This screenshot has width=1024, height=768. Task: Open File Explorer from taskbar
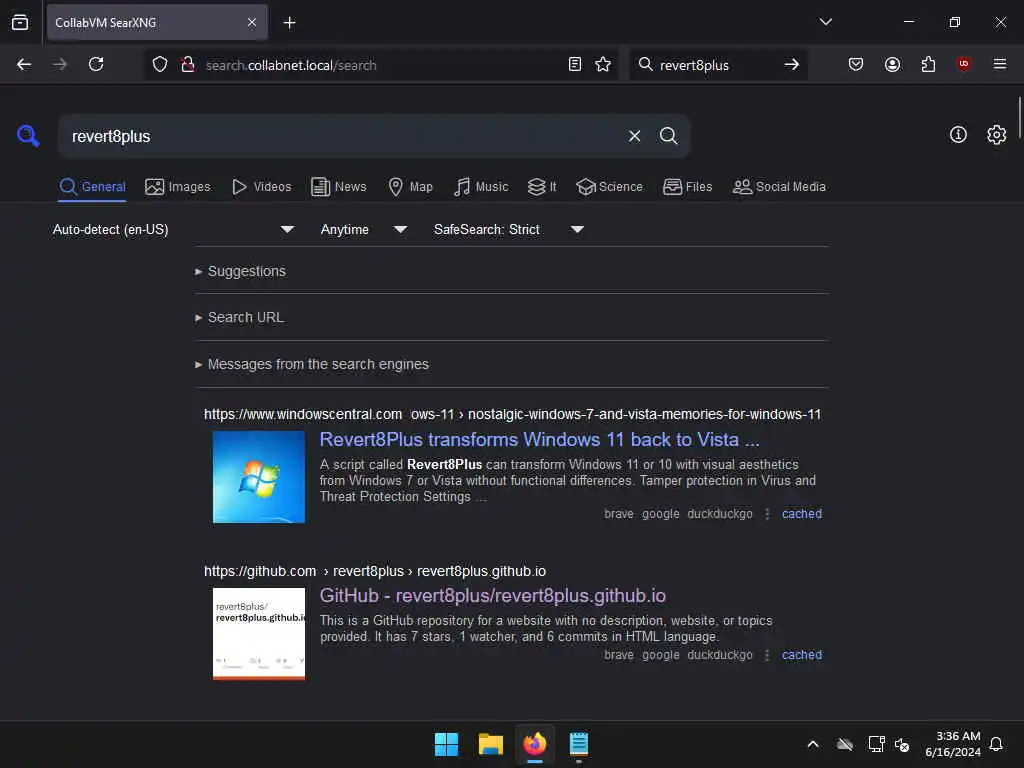click(x=490, y=744)
